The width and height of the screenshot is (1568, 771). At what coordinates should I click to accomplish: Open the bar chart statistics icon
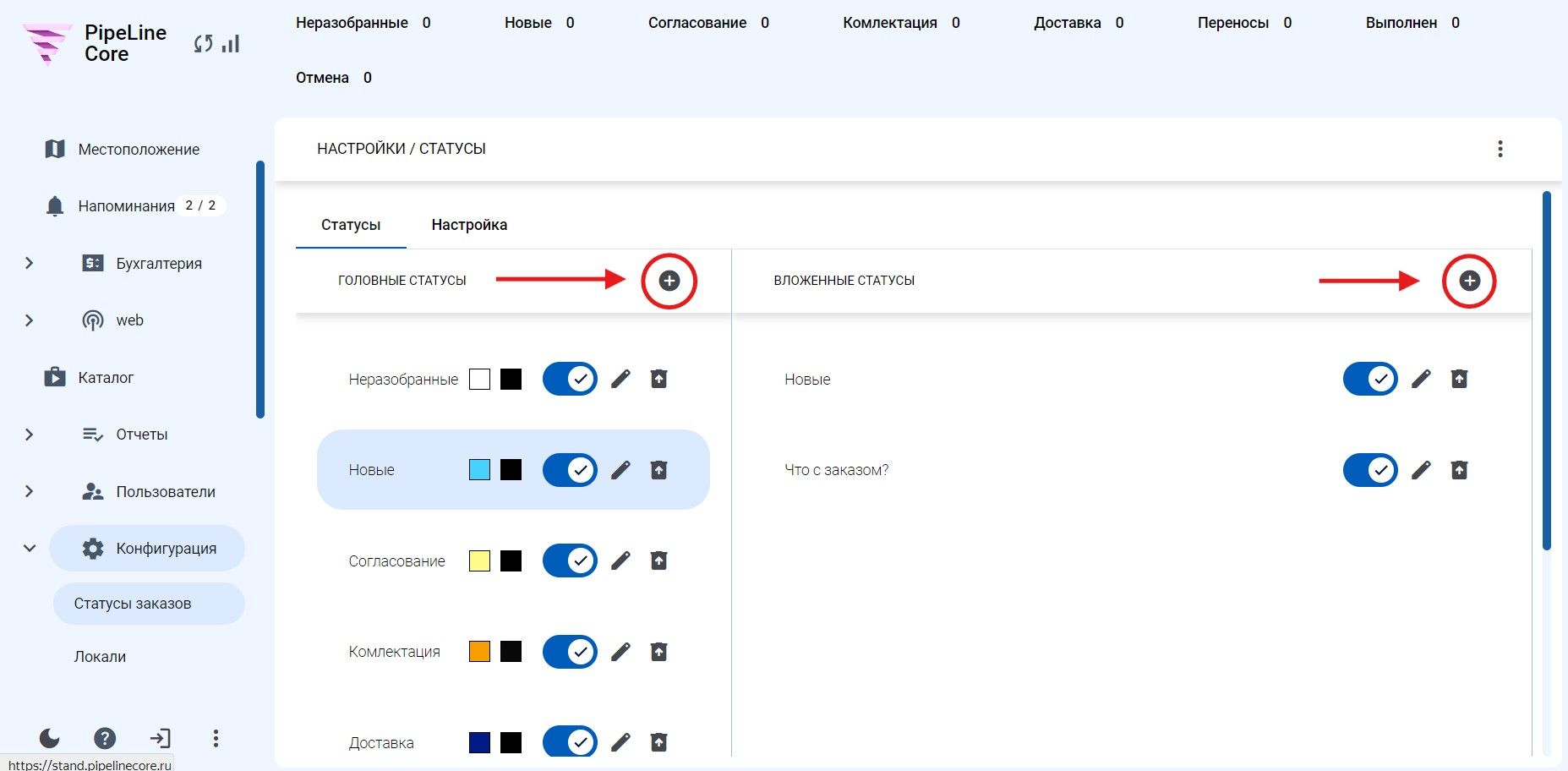point(231,43)
